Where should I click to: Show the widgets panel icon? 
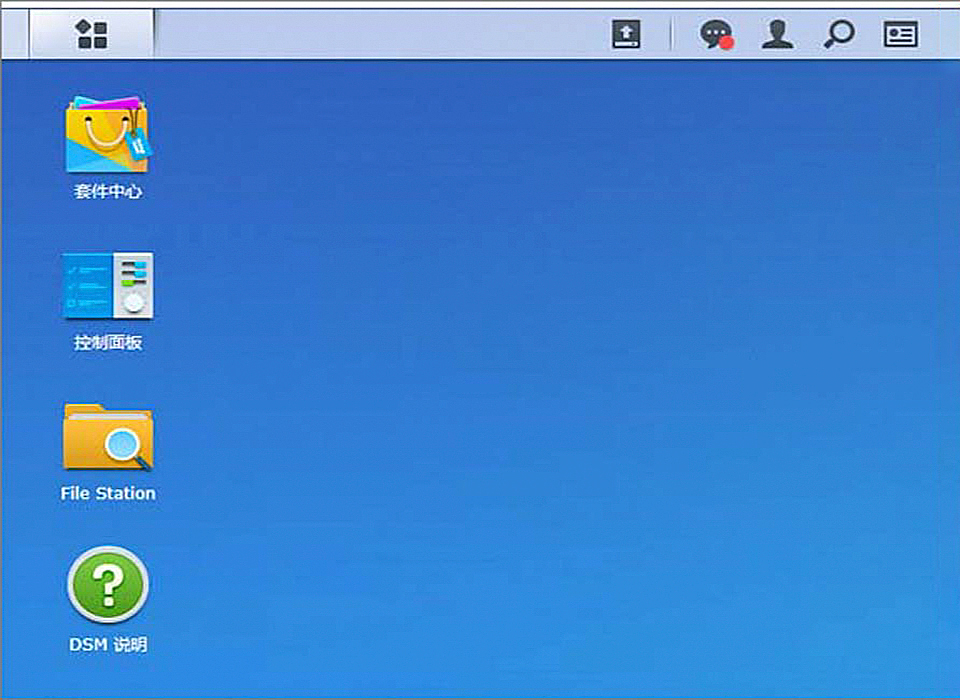tap(900, 35)
